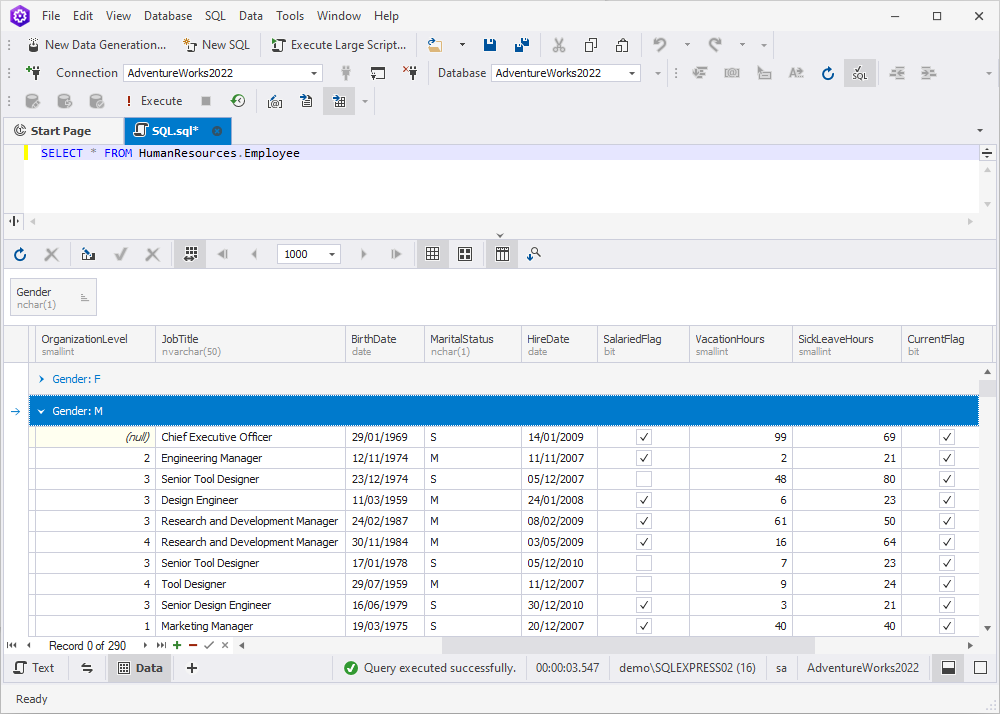Collapse the Gender: M group
The height and width of the screenshot is (714, 1000).
click(x=41, y=411)
